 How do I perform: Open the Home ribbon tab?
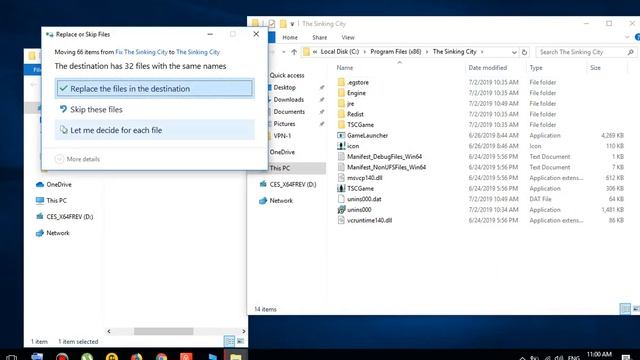290,37
